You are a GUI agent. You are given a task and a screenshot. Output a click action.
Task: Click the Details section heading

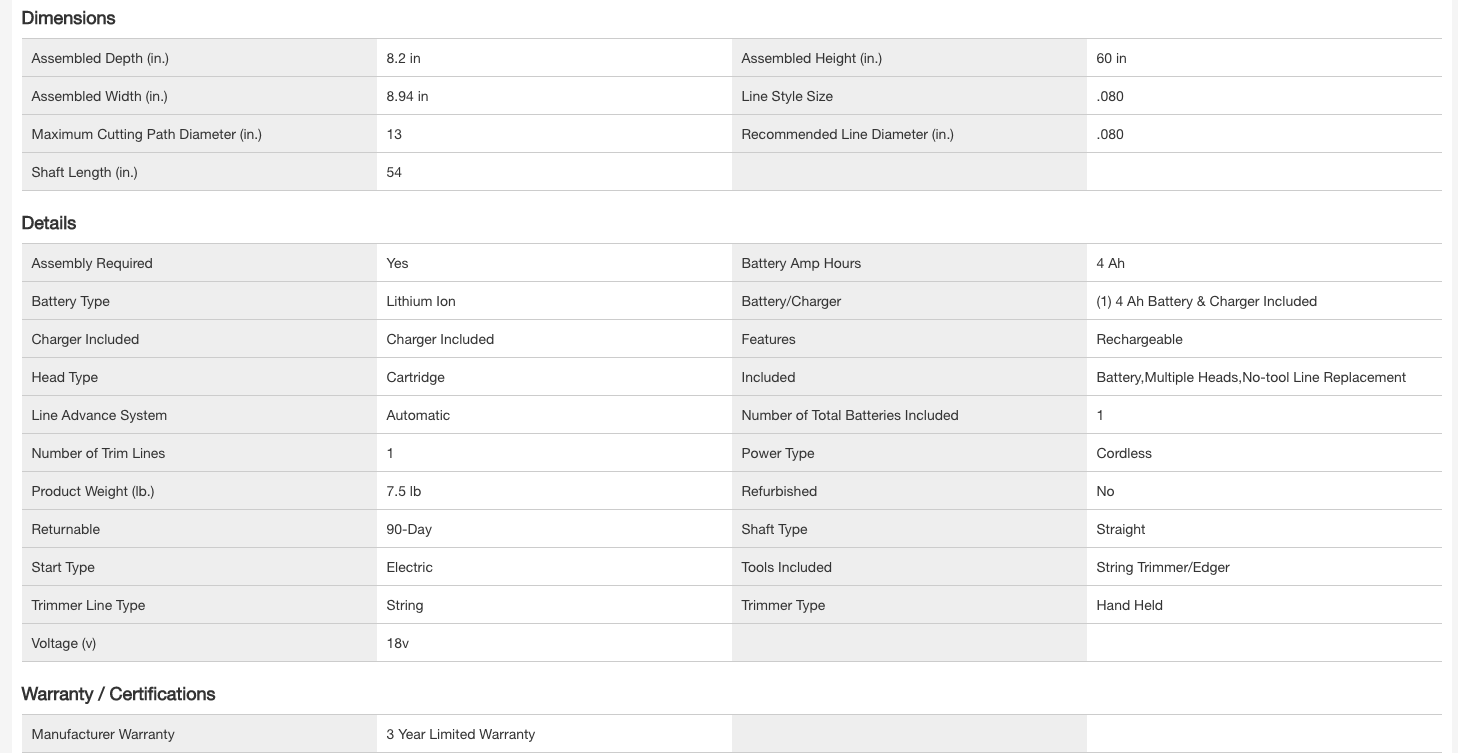(49, 223)
